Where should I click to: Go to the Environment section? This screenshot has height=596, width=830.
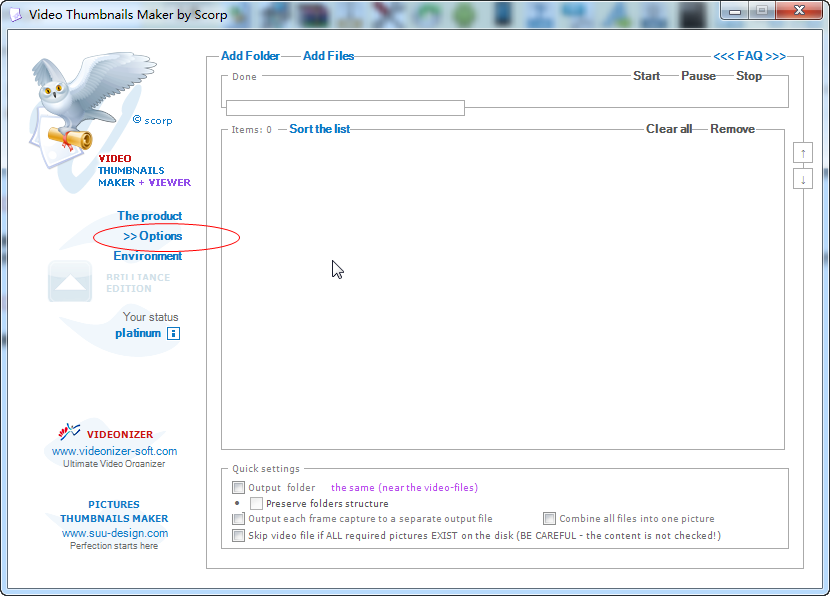tap(148, 256)
